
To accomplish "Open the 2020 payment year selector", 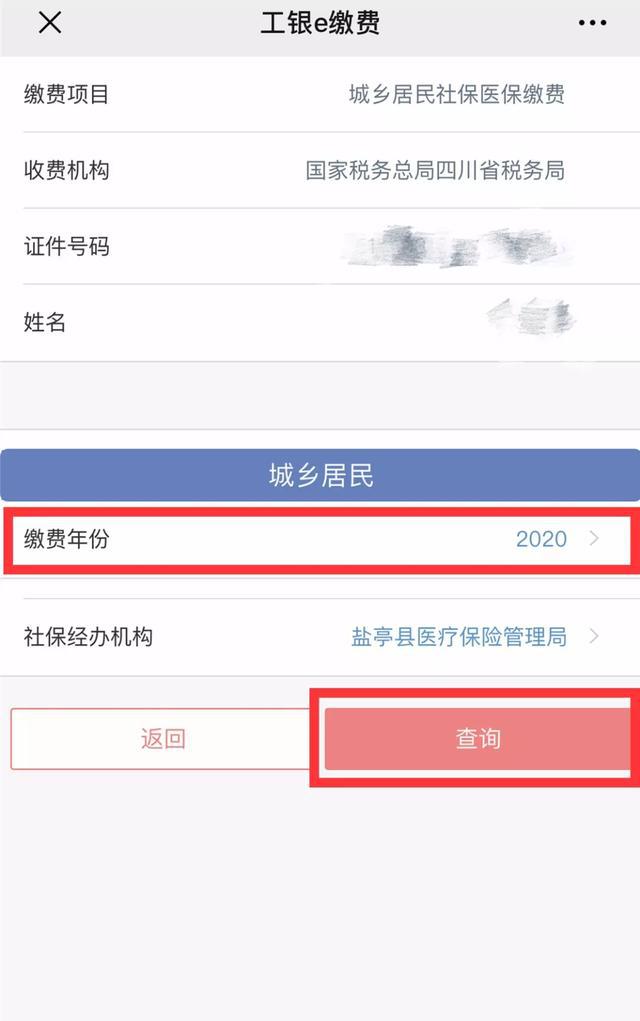I will click(x=541, y=540).
